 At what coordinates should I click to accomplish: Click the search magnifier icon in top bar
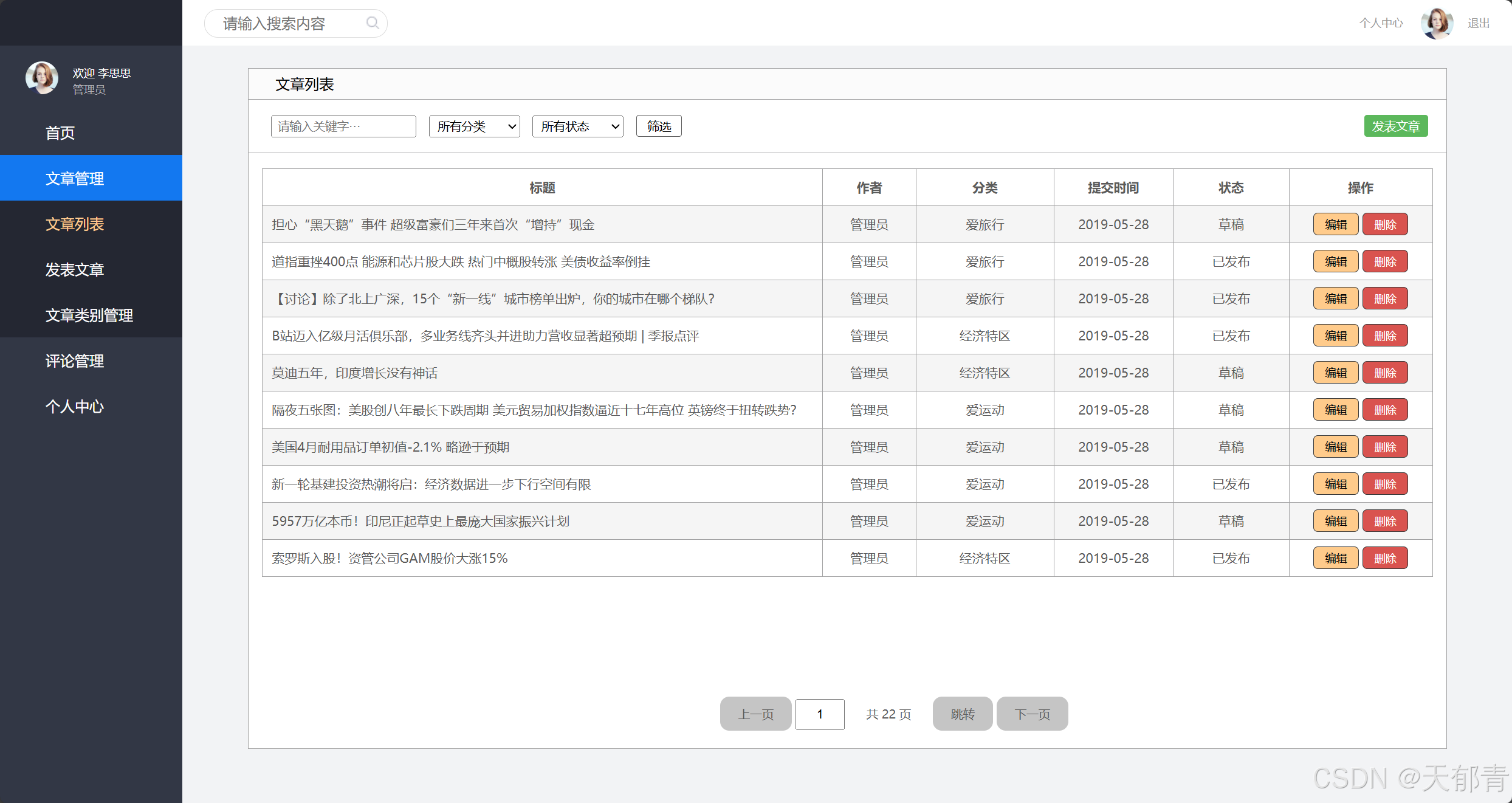(x=373, y=23)
